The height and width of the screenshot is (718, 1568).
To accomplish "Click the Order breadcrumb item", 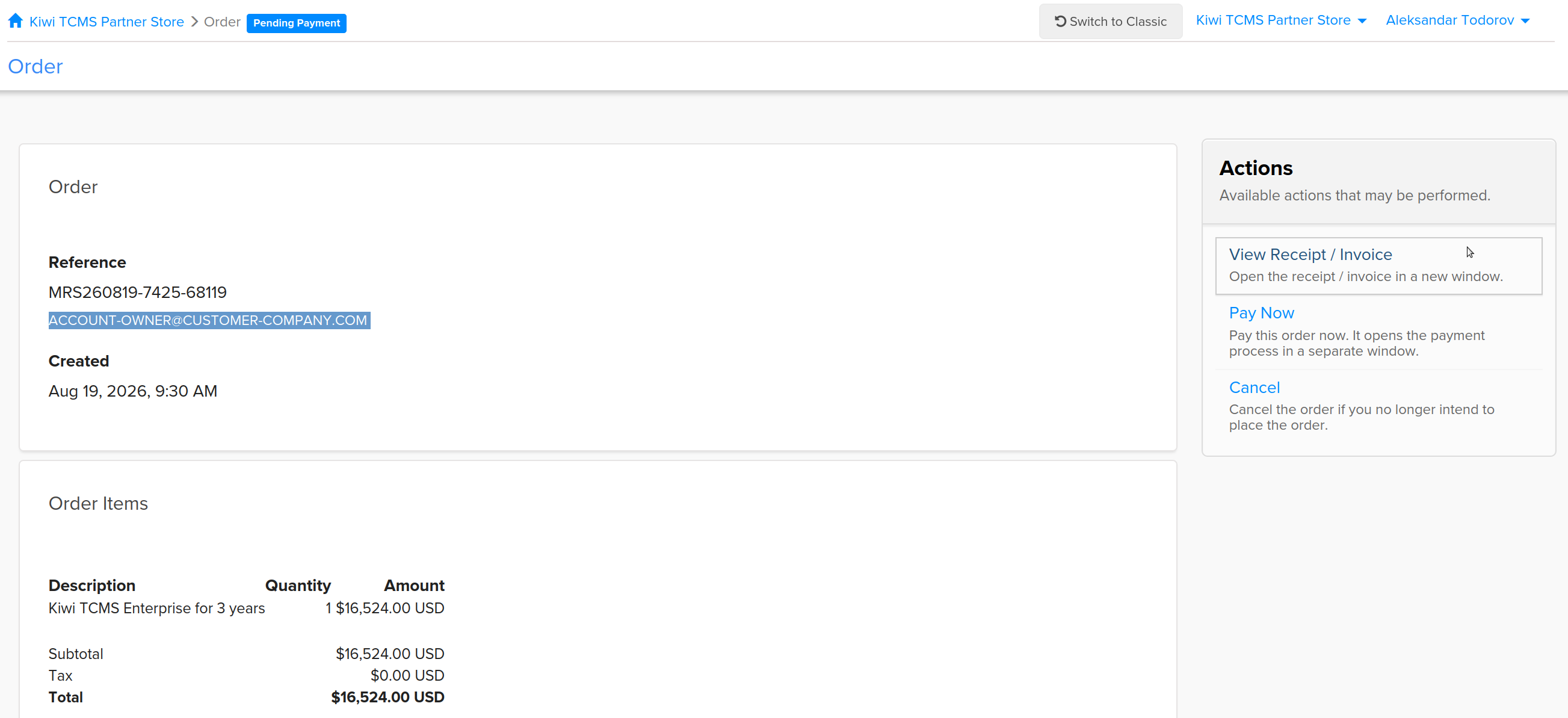I will (222, 22).
